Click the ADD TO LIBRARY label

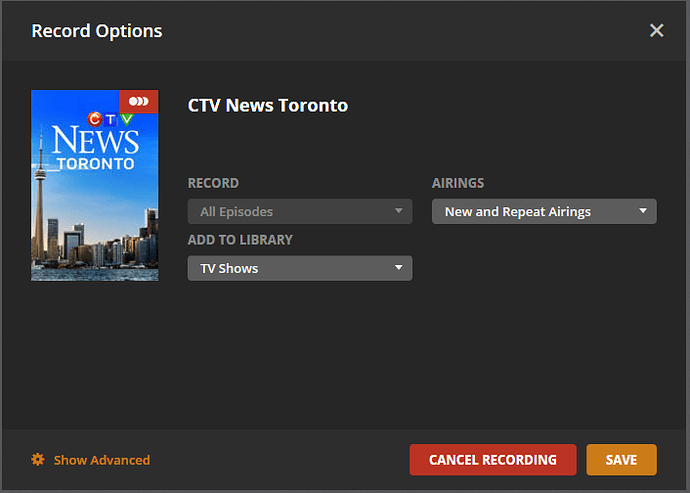point(240,240)
